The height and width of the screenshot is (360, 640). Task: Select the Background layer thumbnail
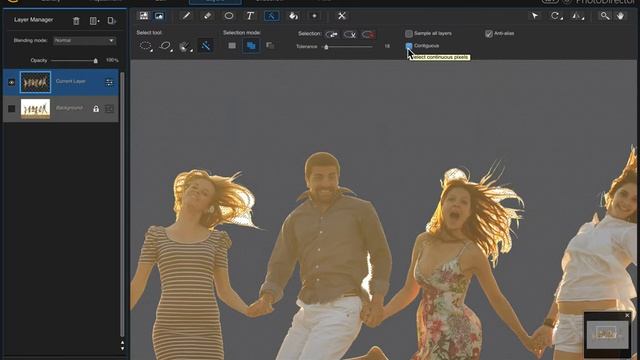[x=36, y=109]
